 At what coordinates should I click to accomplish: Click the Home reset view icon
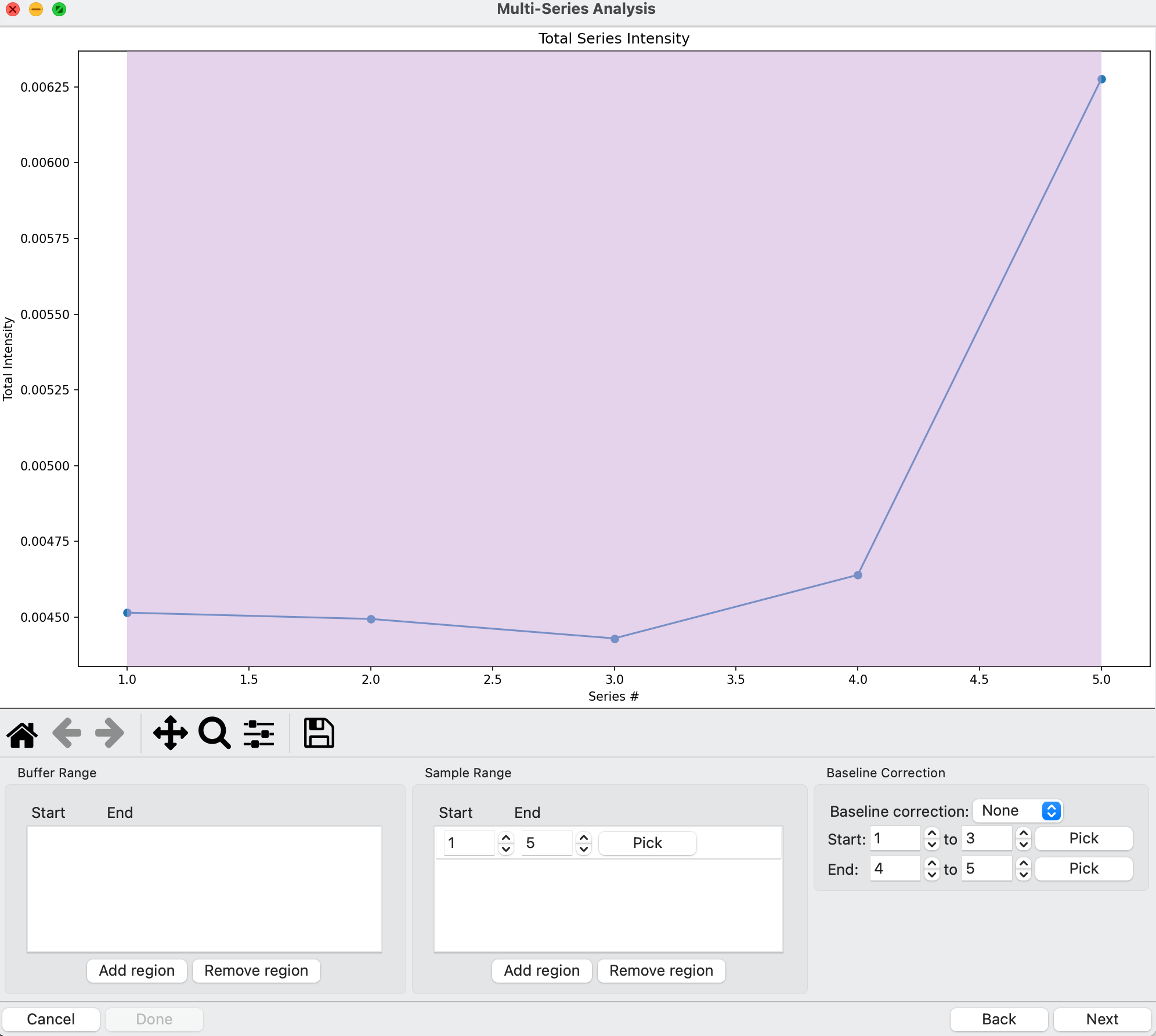click(22, 734)
